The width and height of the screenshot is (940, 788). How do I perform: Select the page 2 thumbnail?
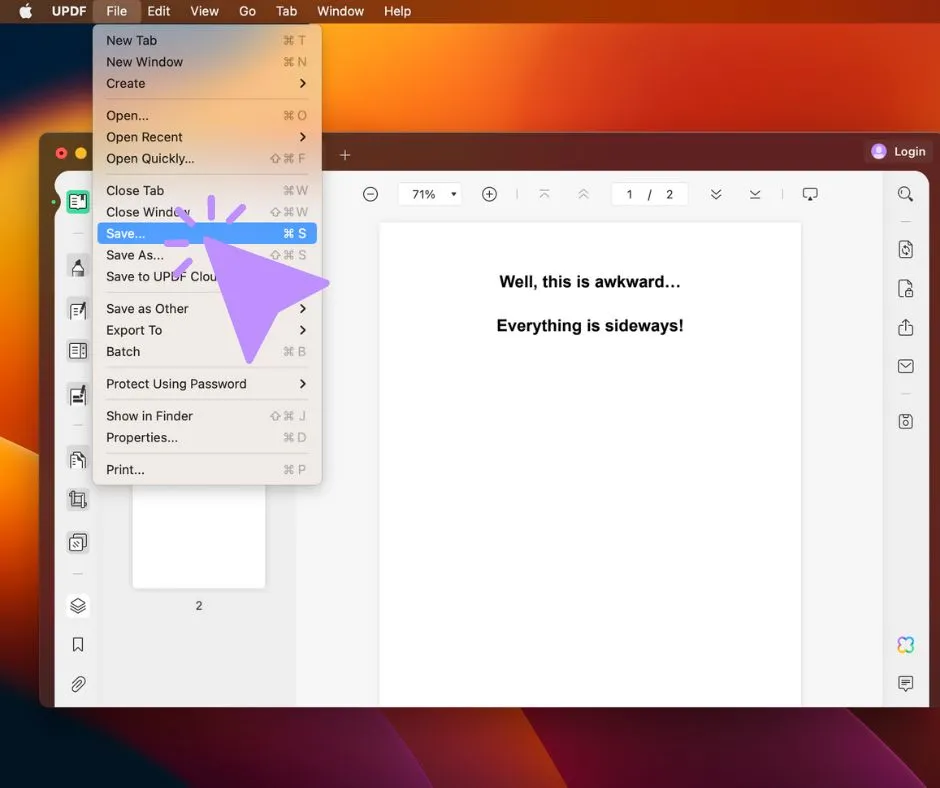point(199,536)
